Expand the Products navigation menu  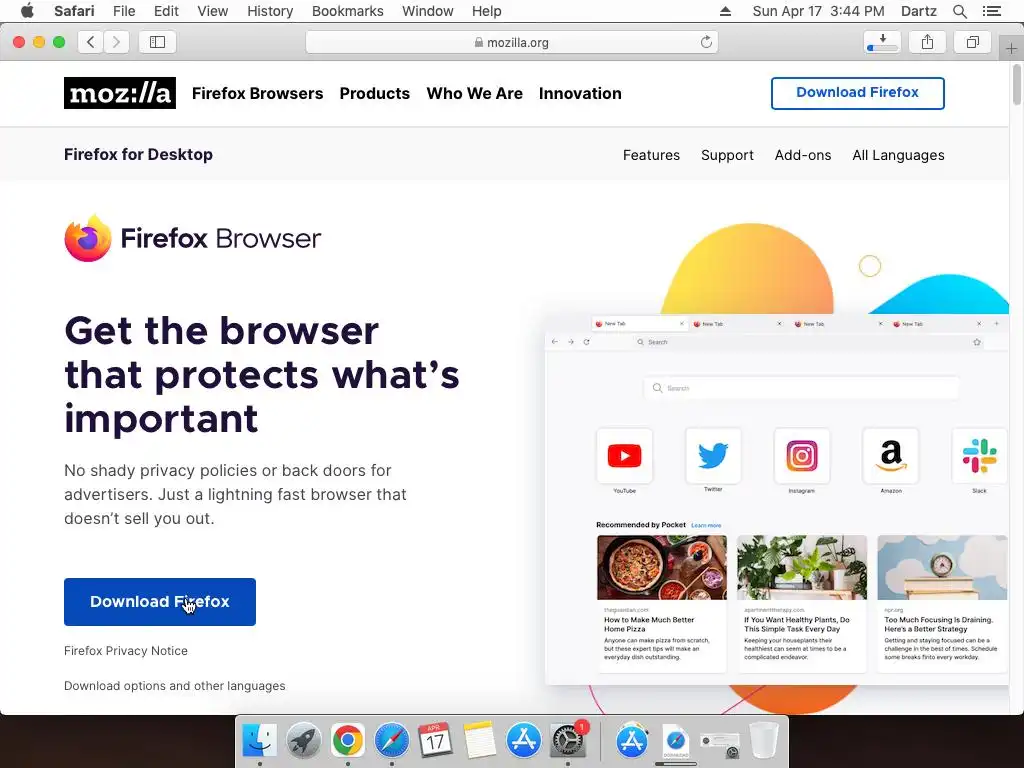coord(375,93)
